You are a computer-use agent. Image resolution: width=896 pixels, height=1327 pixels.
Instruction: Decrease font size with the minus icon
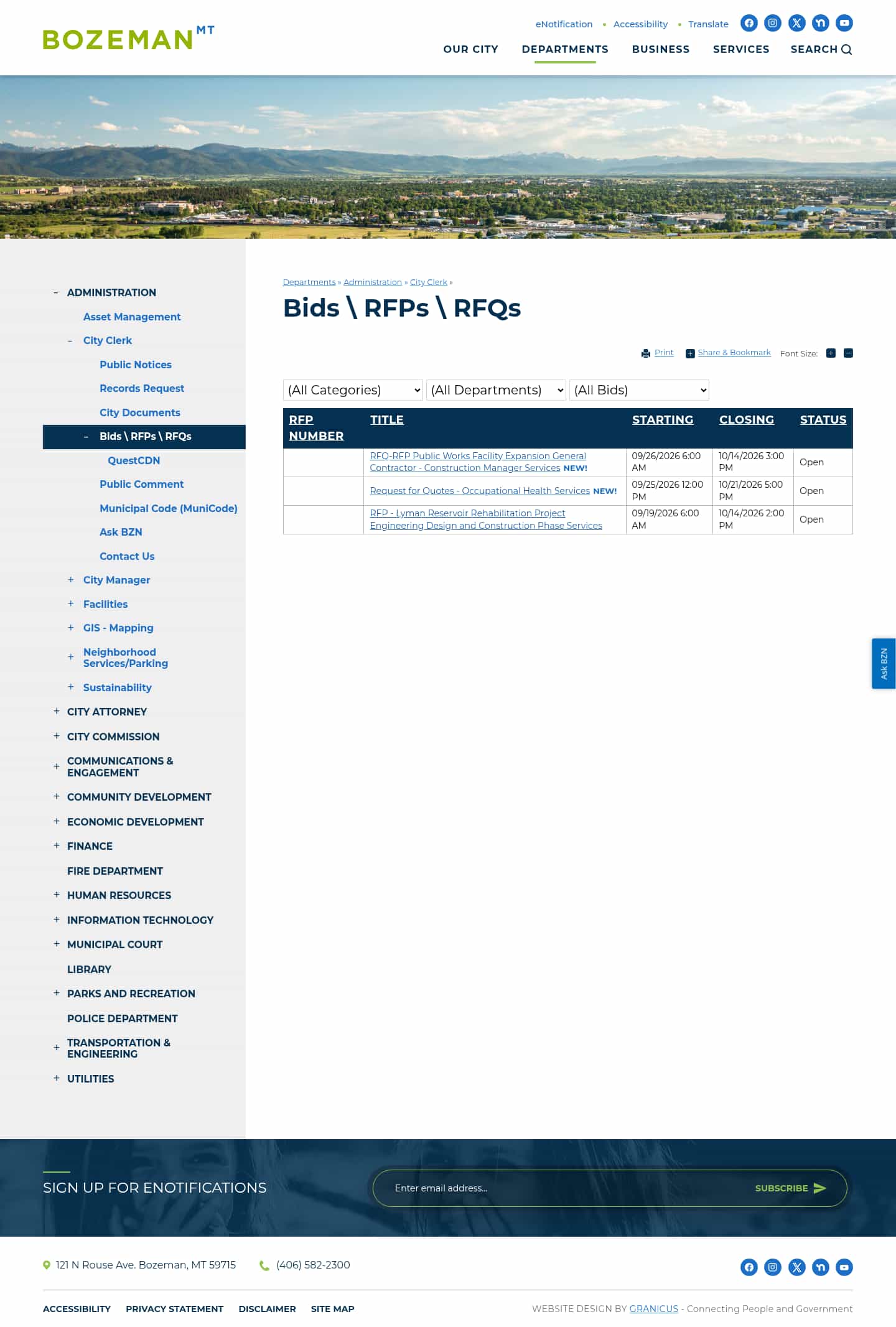848,353
